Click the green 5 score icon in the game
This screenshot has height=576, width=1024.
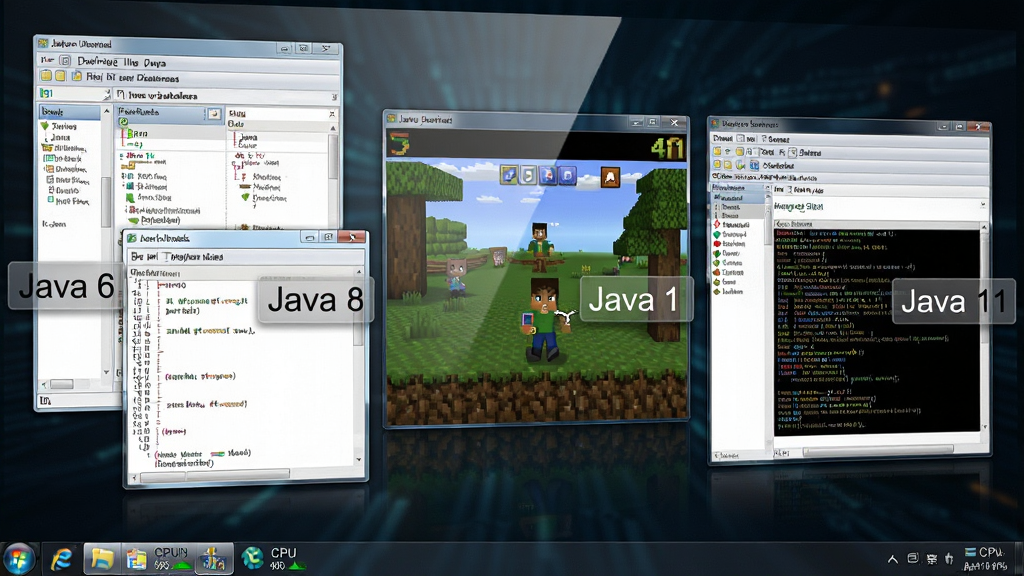(x=399, y=144)
